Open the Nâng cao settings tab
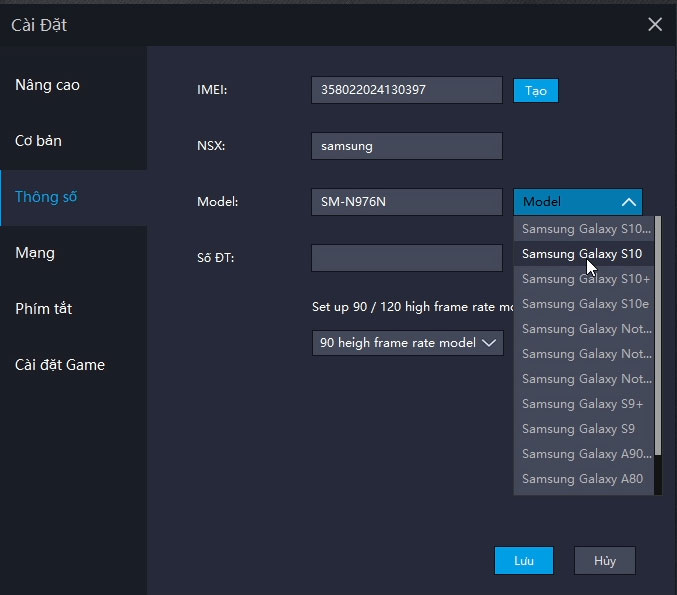Image resolution: width=677 pixels, height=595 pixels. pos(47,85)
